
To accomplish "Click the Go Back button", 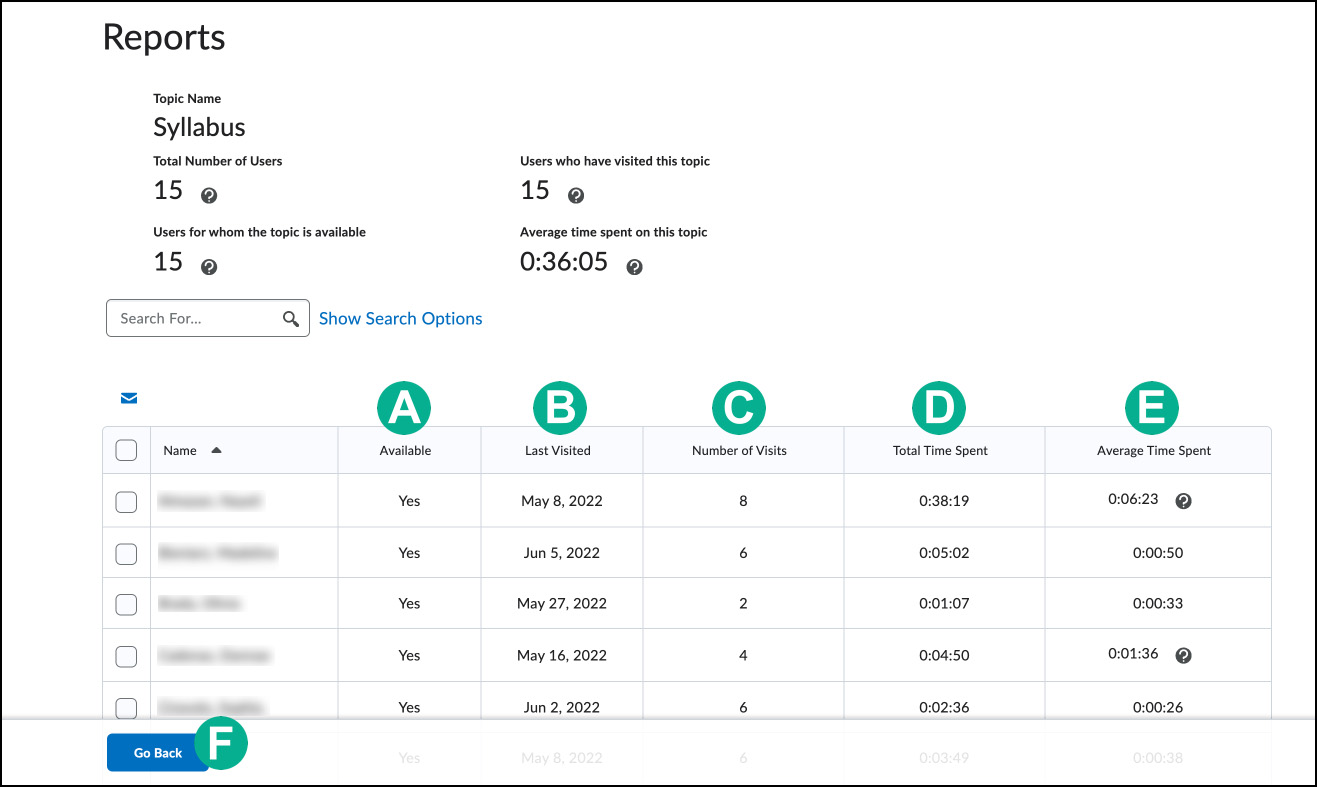I will coord(158,753).
